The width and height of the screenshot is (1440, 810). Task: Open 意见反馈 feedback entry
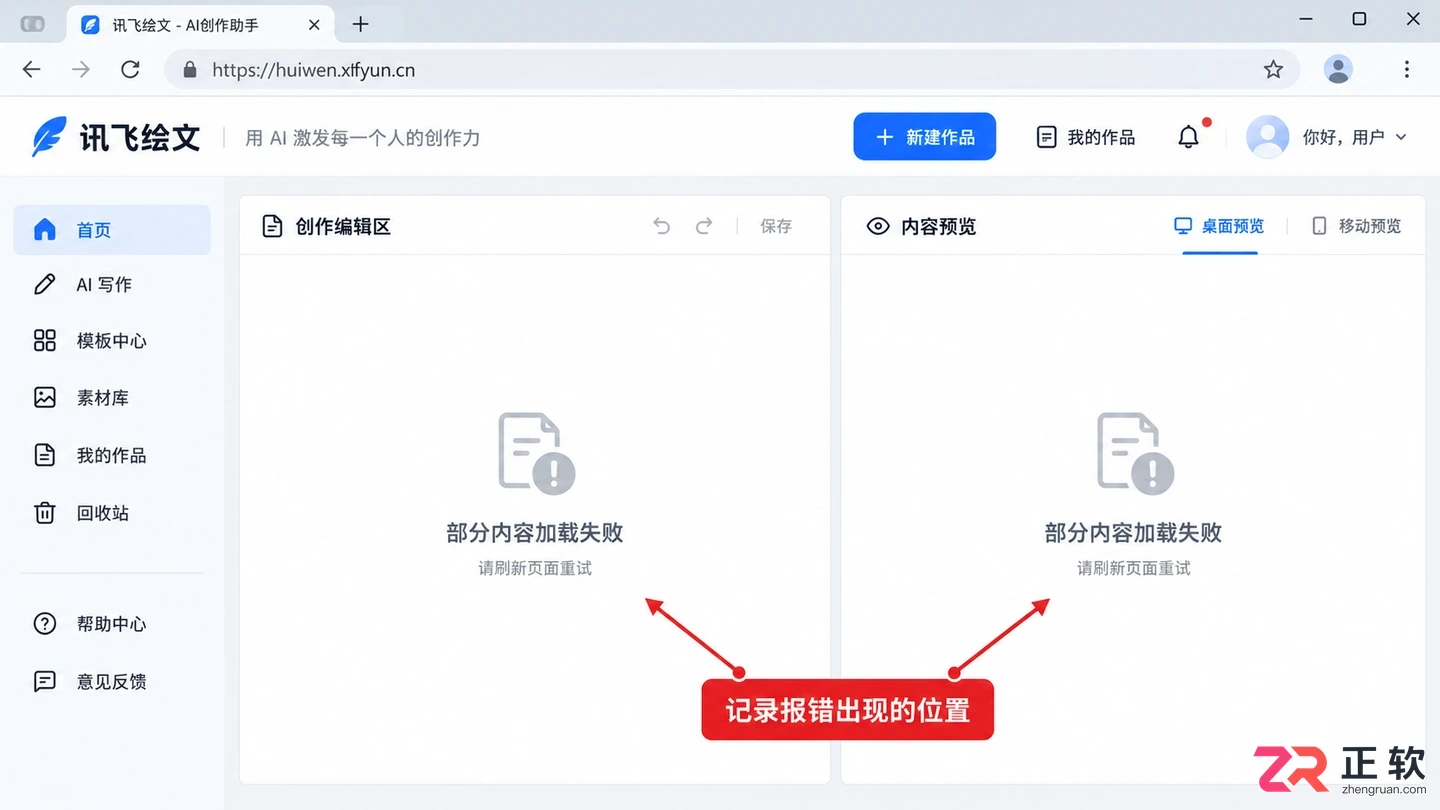point(112,682)
